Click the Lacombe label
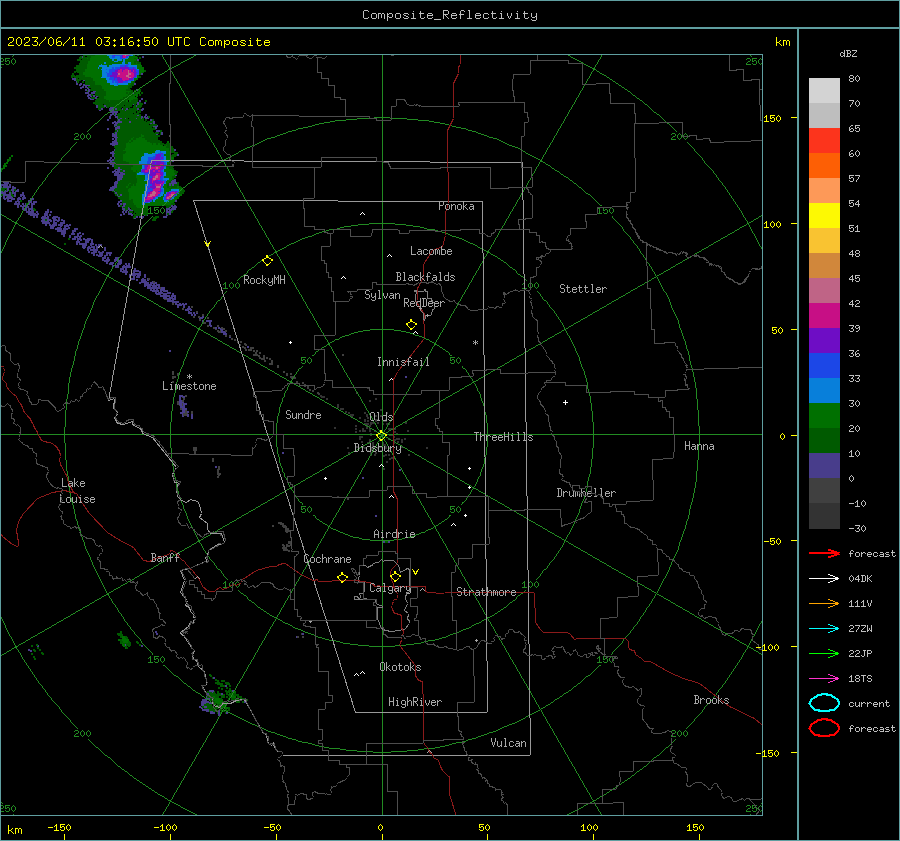Image resolution: width=900 pixels, height=841 pixels. [431, 251]
